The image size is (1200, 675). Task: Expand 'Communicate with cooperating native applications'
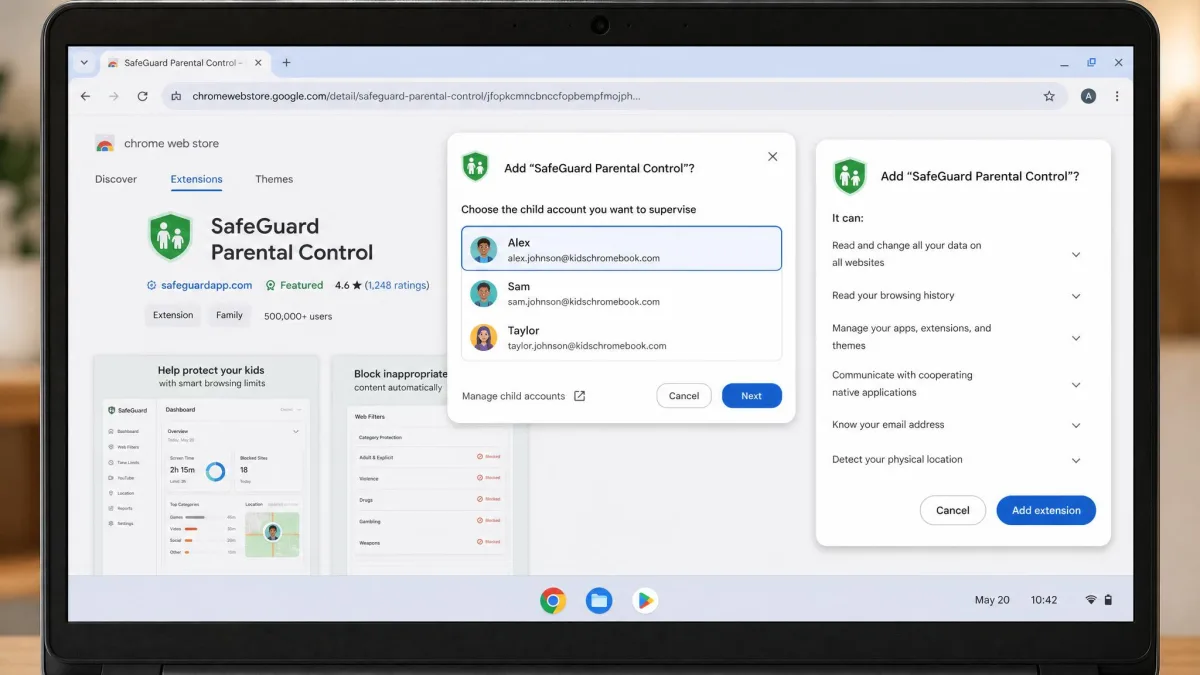coord(1076,385)
